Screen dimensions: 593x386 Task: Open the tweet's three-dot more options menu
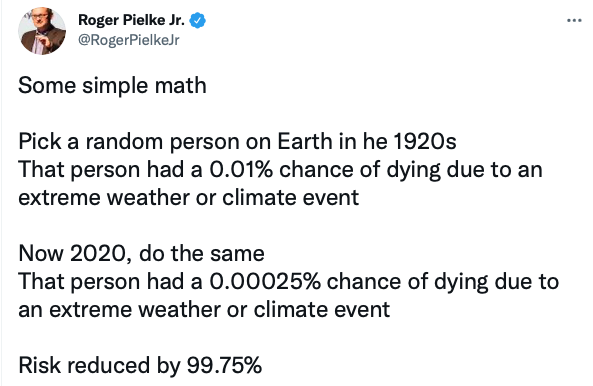[x=574, y=20]
